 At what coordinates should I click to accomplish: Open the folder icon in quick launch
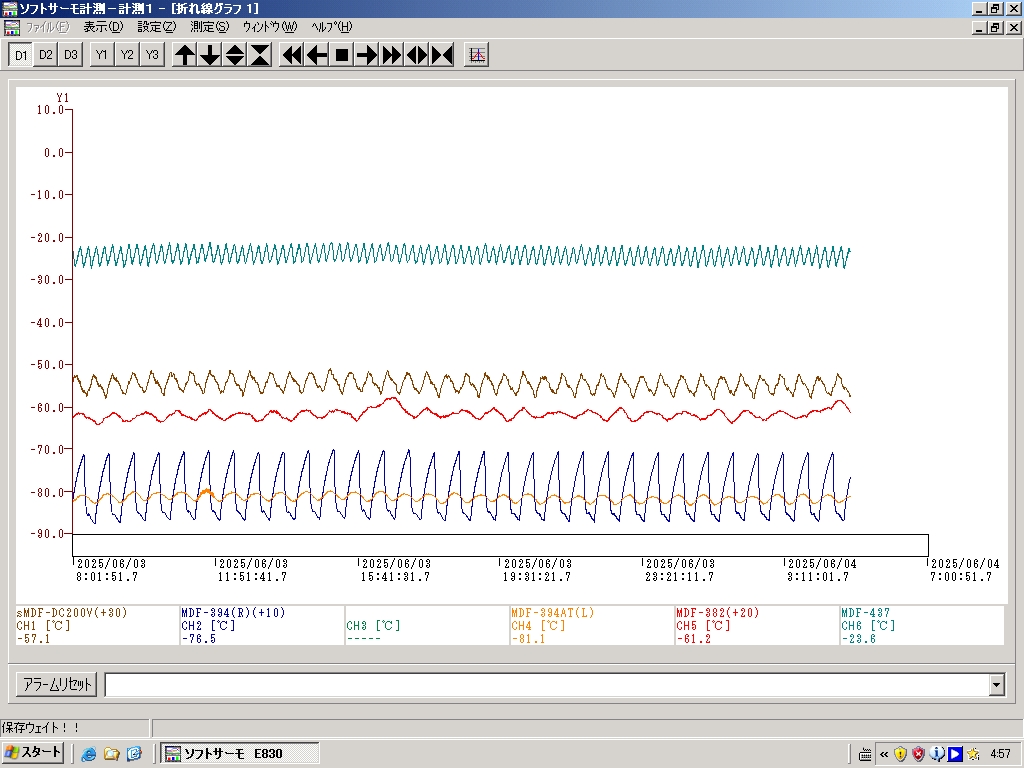pos(112,754)
